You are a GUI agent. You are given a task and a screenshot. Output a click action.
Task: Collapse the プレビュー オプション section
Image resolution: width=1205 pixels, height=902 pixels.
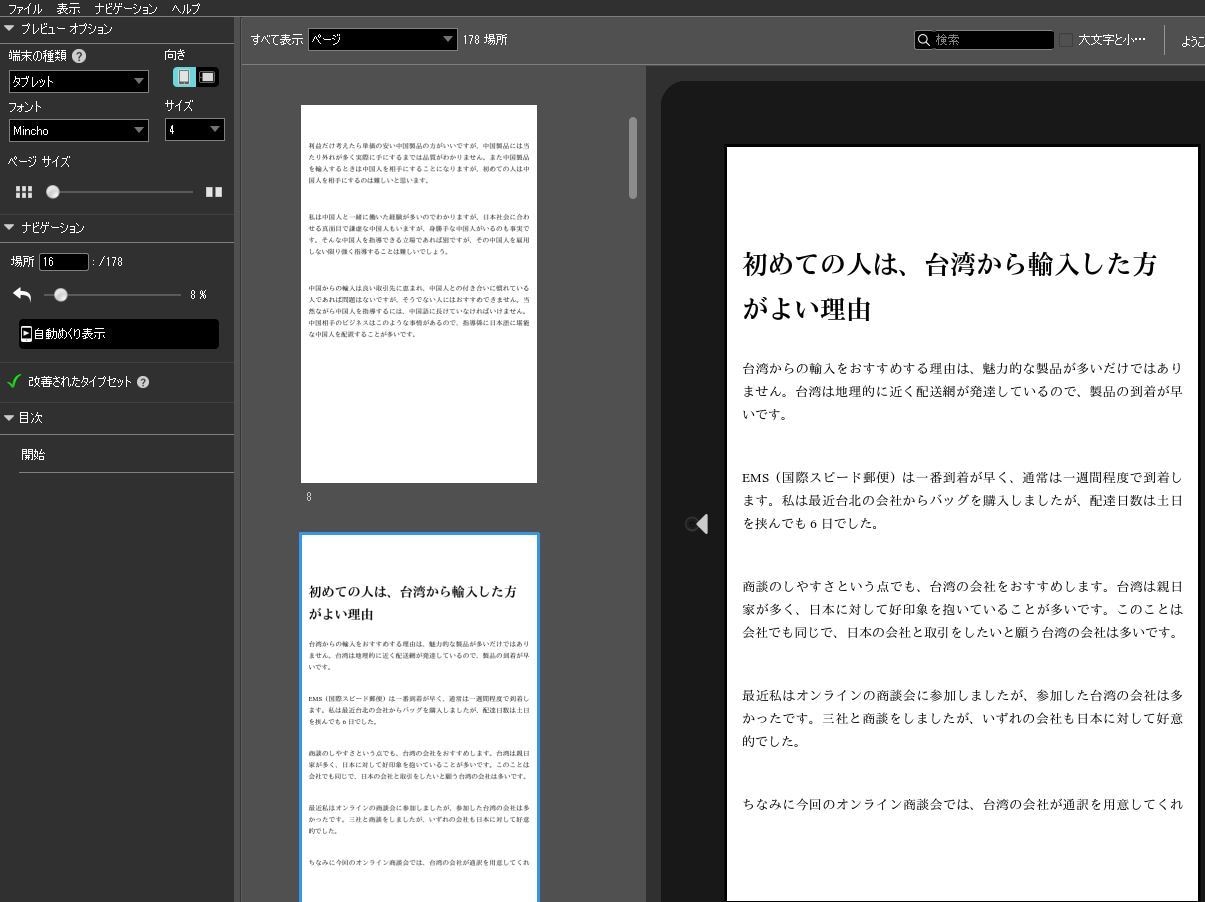click(x=9, y=29)
